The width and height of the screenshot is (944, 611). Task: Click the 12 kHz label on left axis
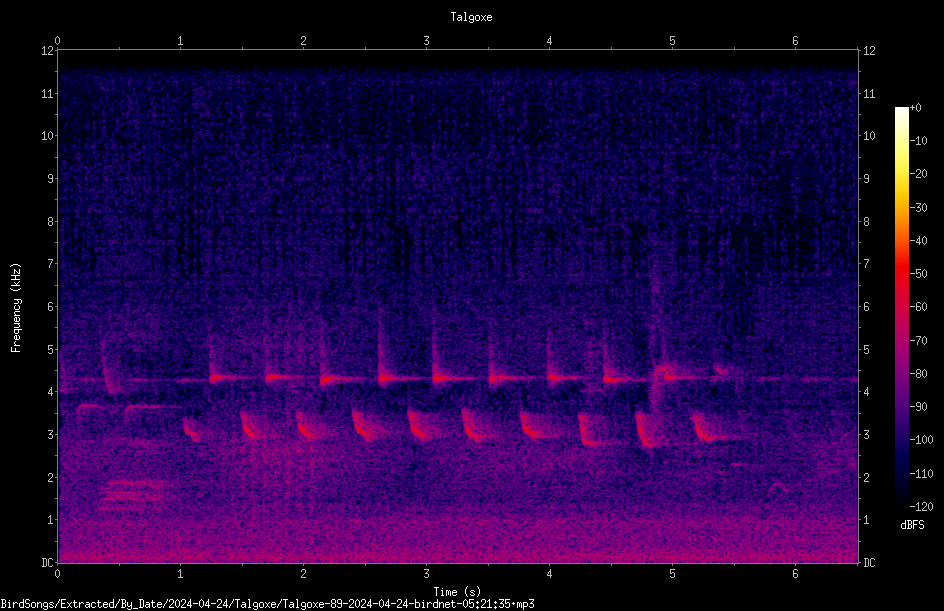pyautogui.click(x=48, y=51)
